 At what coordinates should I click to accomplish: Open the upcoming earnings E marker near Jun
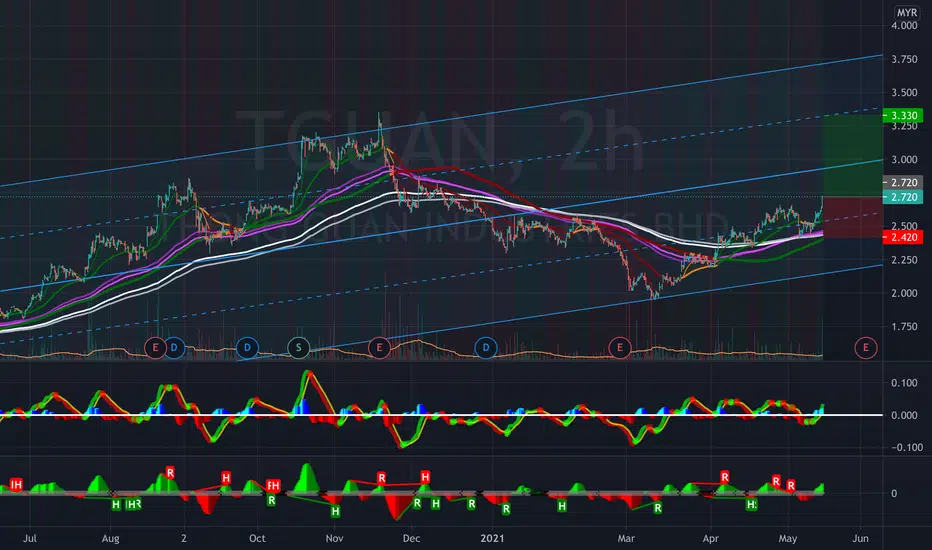pyautogui.click(x=865, y=347)
